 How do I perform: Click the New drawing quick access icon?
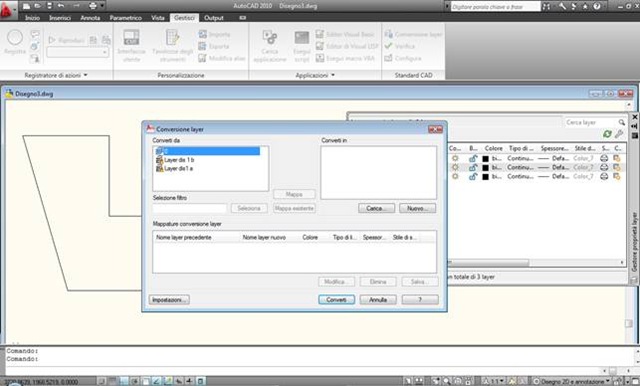[x=26, y=6]
